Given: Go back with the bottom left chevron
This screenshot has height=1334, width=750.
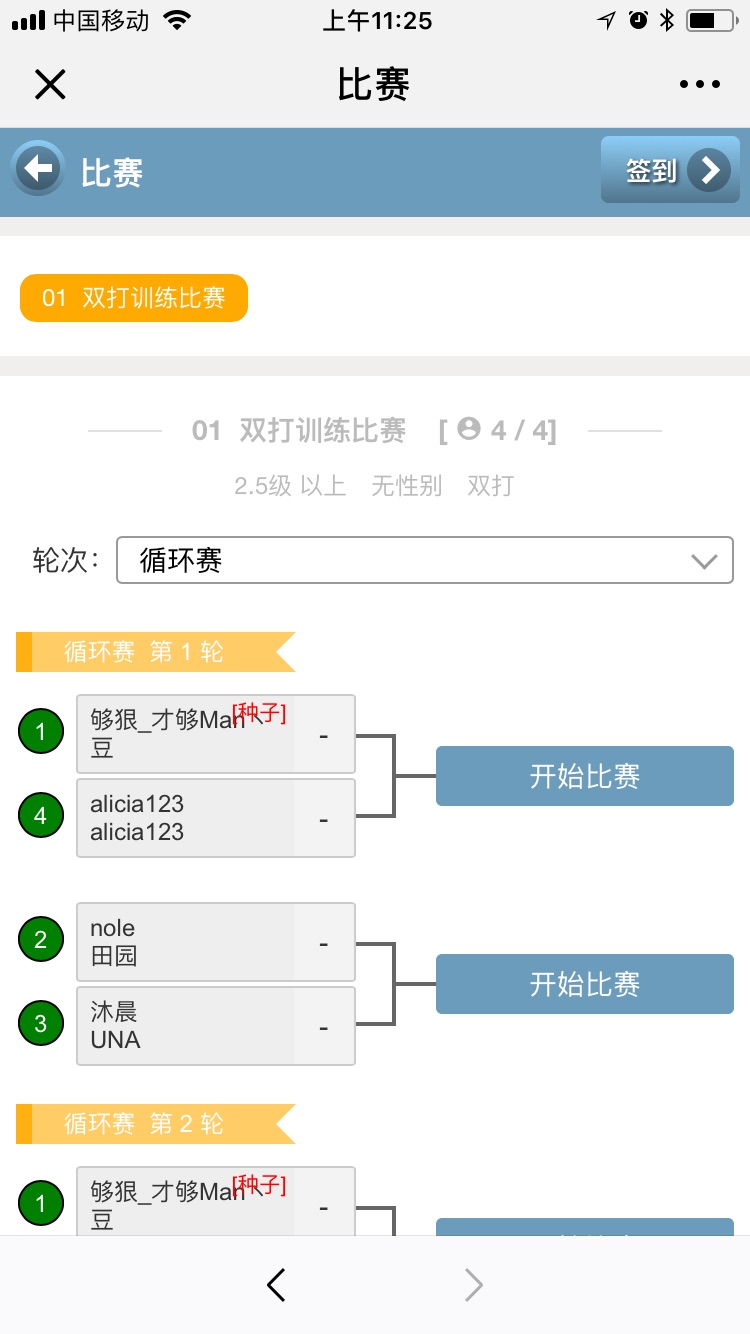Looking at the screenshot, I should pos(277,1285).
